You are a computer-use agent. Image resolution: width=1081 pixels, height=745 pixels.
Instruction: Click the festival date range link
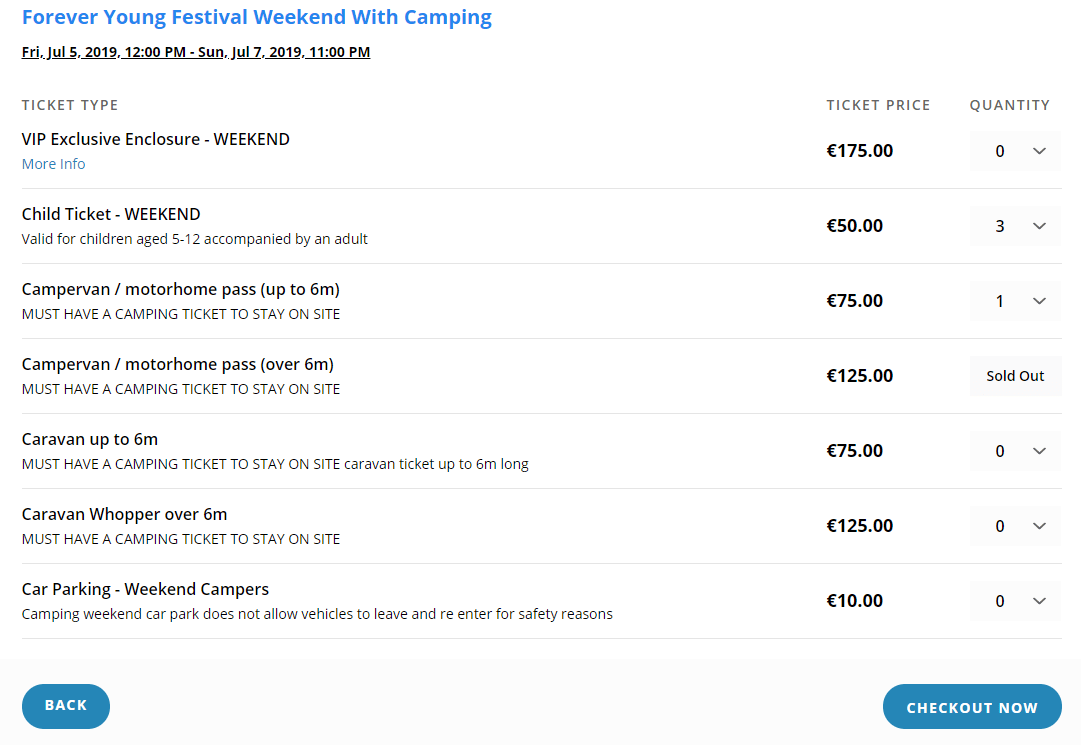pos(196,52)
